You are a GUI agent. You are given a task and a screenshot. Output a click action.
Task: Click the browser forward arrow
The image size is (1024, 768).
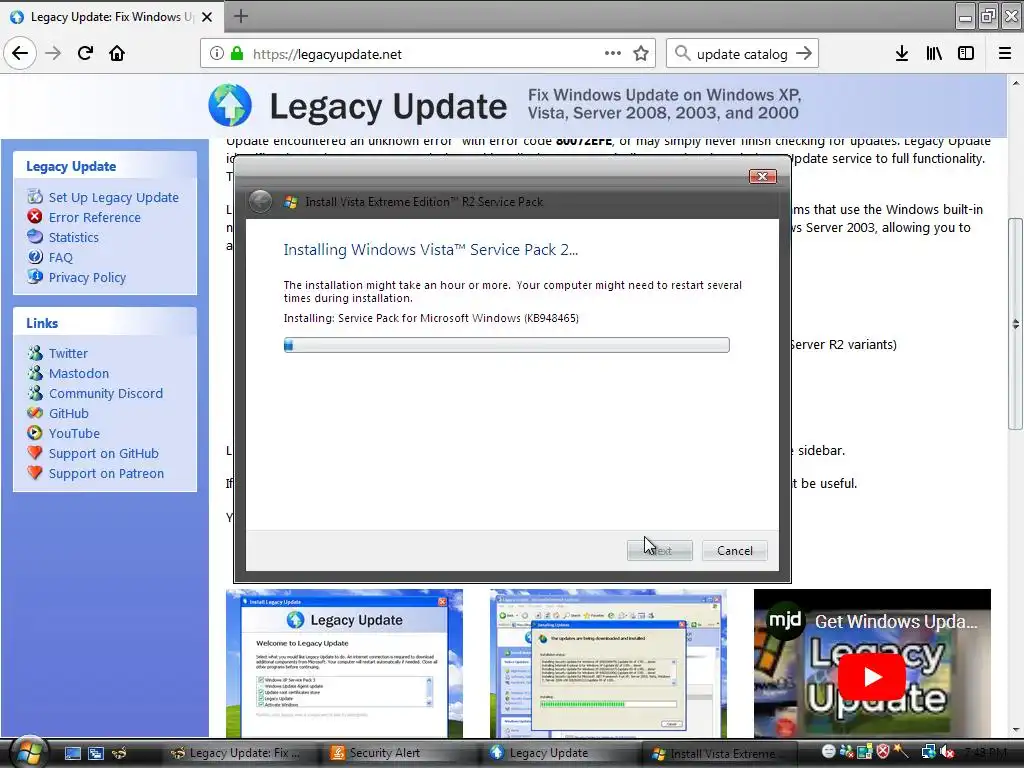tap(54, 53)
